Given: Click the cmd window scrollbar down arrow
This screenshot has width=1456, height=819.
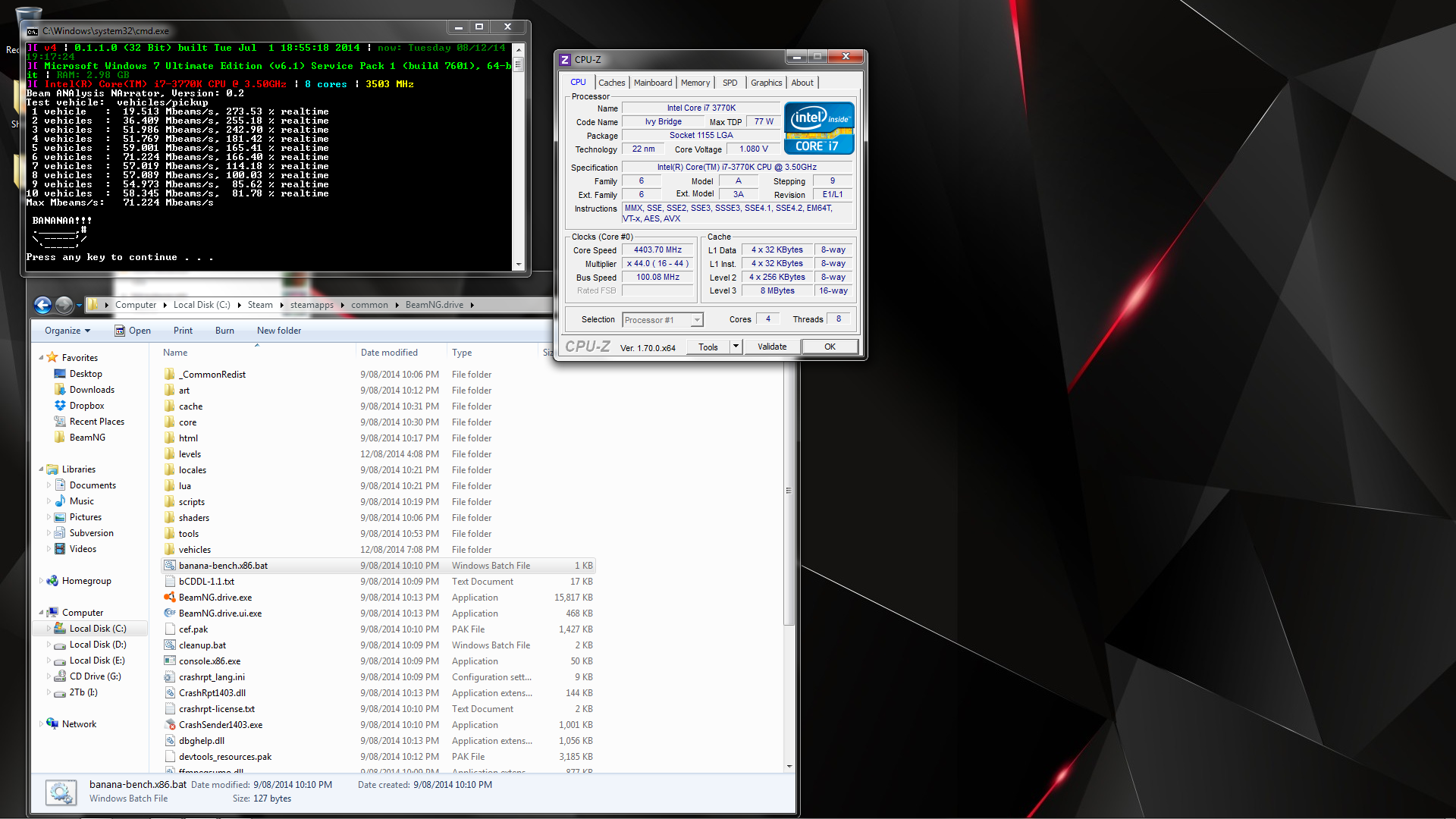Looking at the screenshot, I should pyautogui.click(x=519, y=265).
